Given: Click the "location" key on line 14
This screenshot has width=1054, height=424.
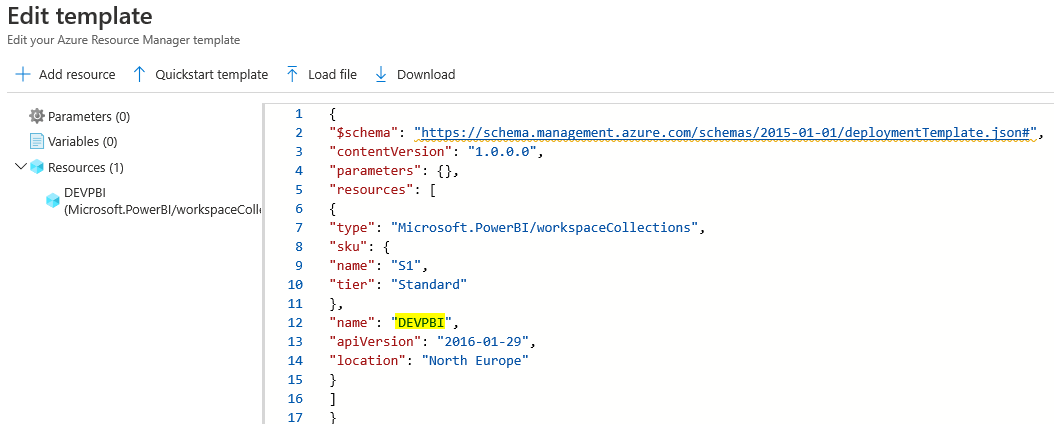Looking at the screenshot, I should click(x=366, y=361).
